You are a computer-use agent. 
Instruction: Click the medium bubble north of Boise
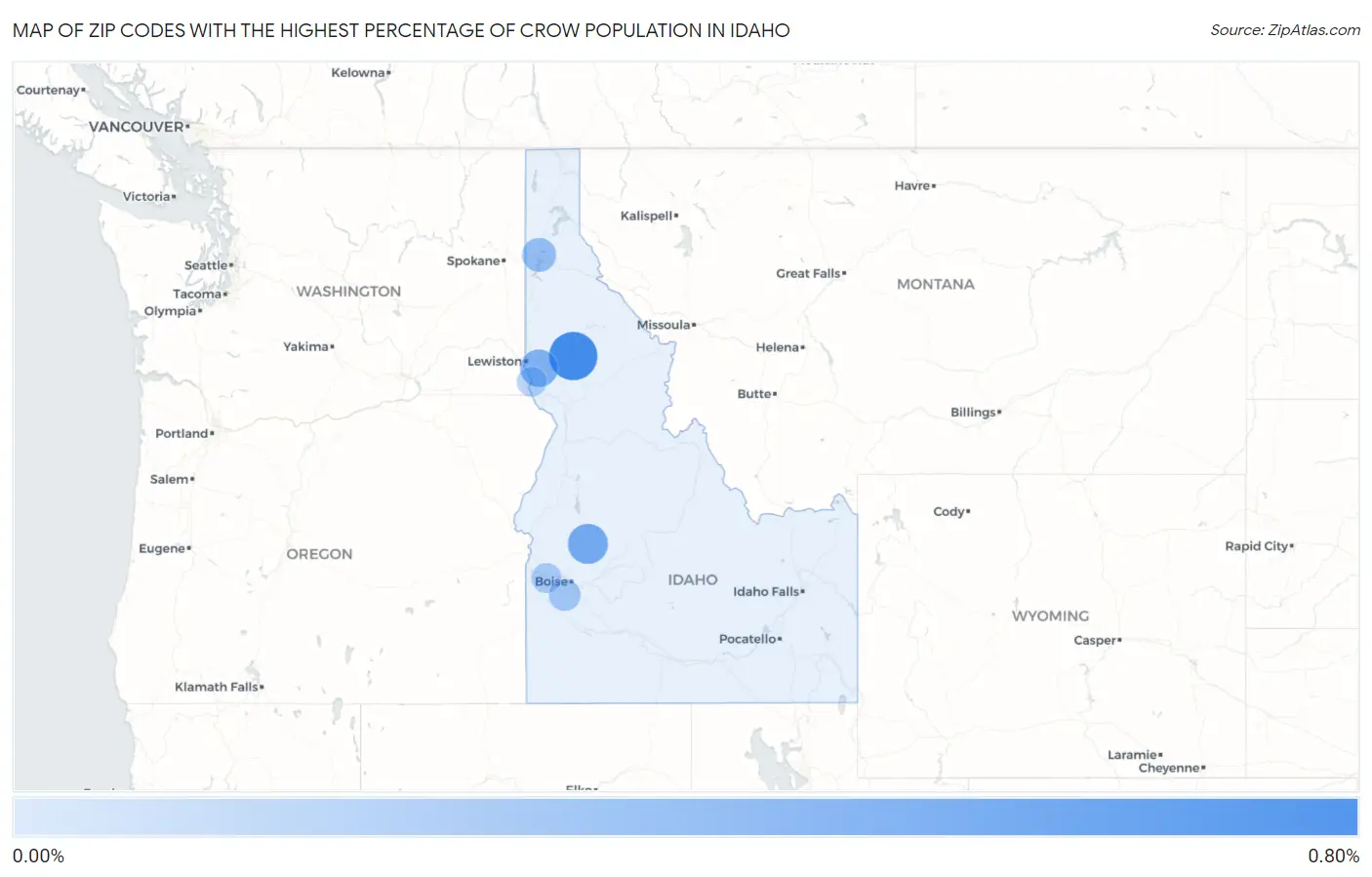[x=587, y=543]
